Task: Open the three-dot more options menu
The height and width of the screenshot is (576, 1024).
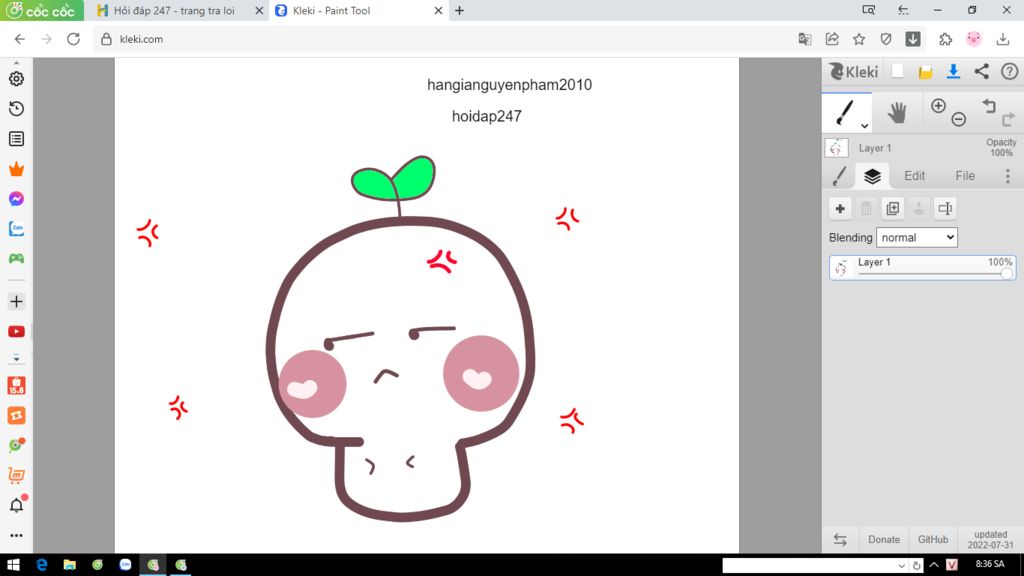Action: 1008,176
